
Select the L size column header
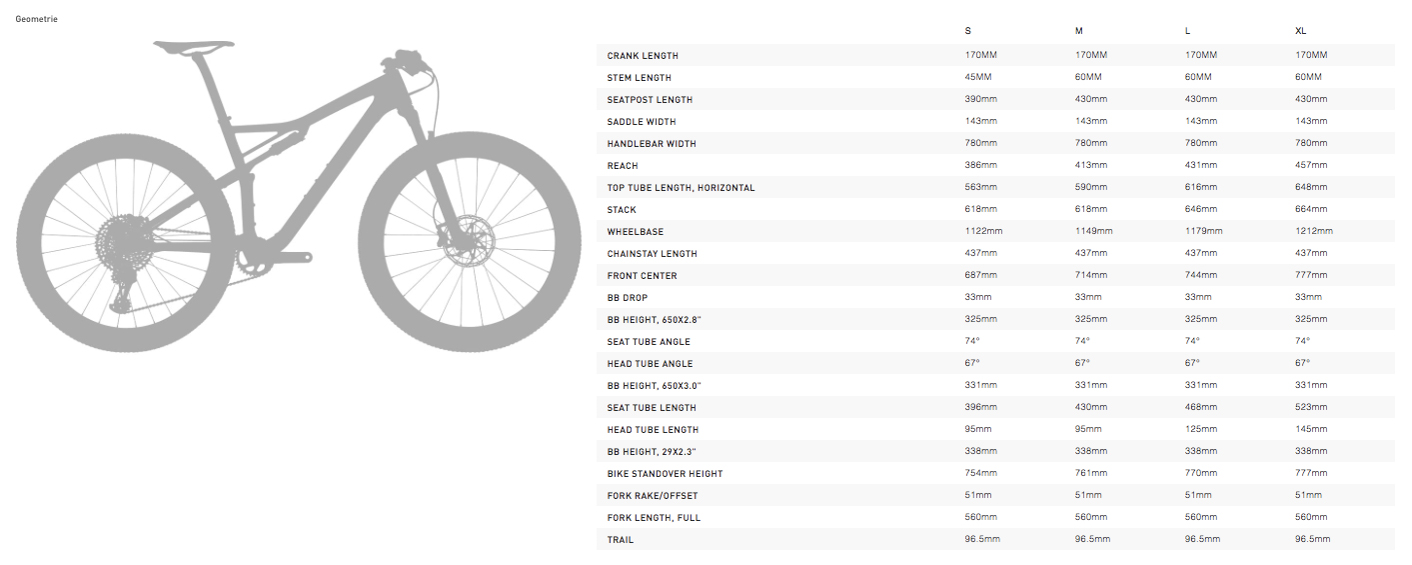(1188, 32)
